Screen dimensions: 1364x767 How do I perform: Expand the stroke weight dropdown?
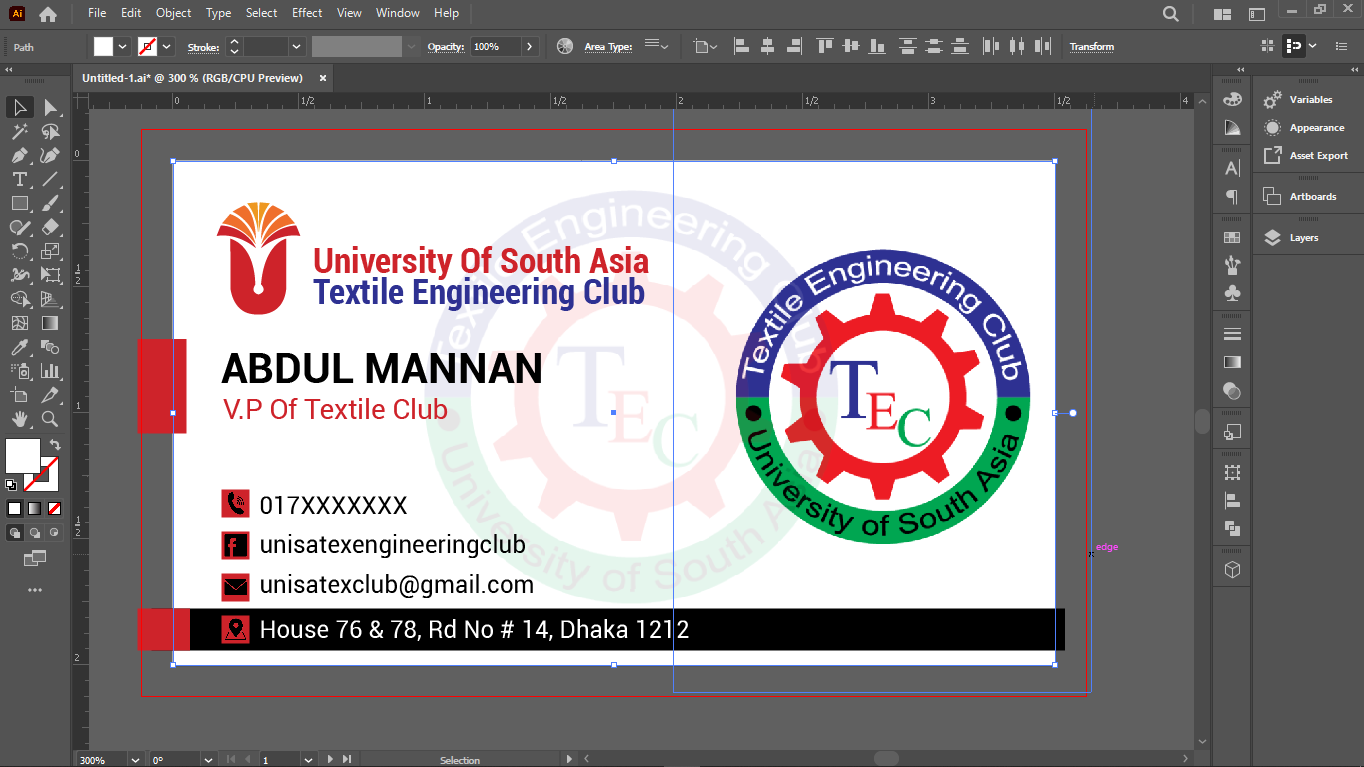(x=297, y=47)
